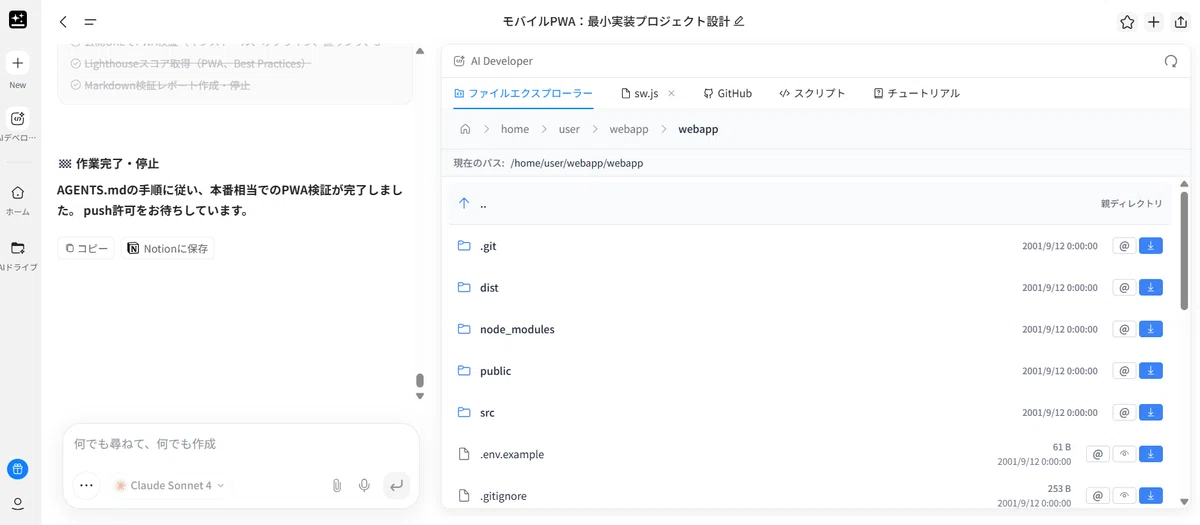The height and width of the screenshot is (525, 1200).
Task: Click the @ button for .env.example
Action: (x=1098, y=454)
